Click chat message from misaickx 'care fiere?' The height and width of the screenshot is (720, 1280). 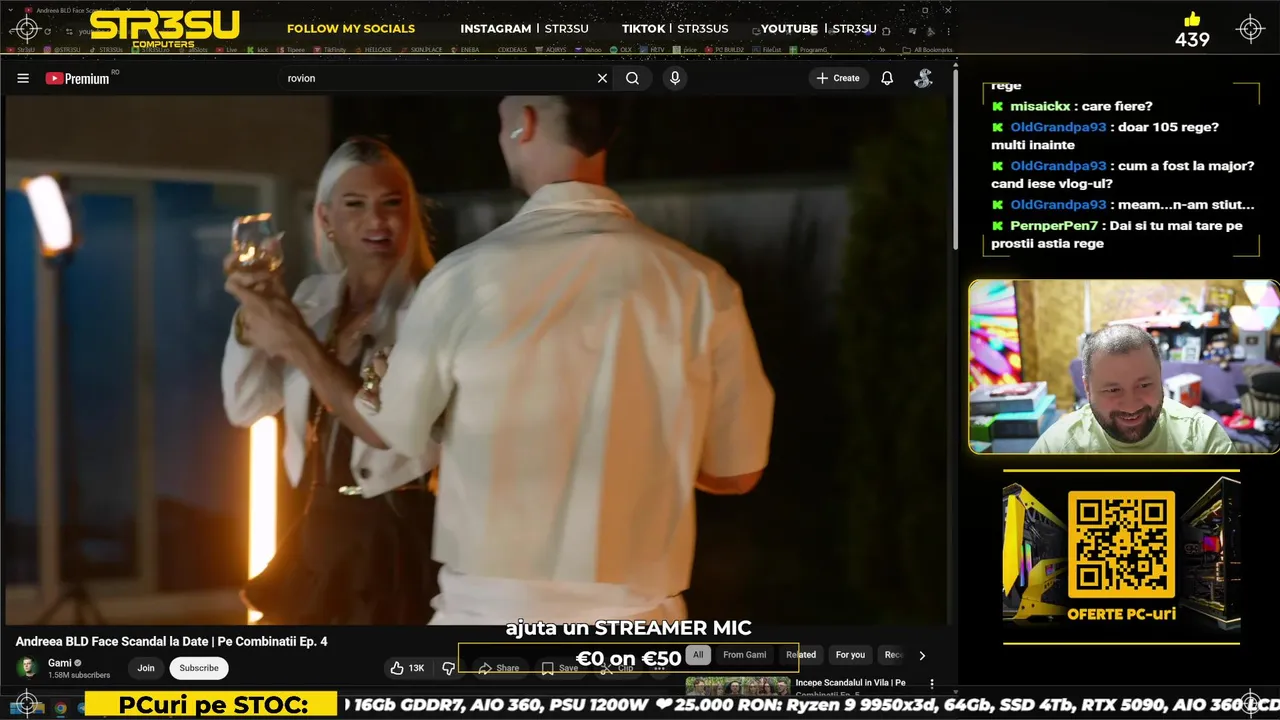(x=1073, y=106)
